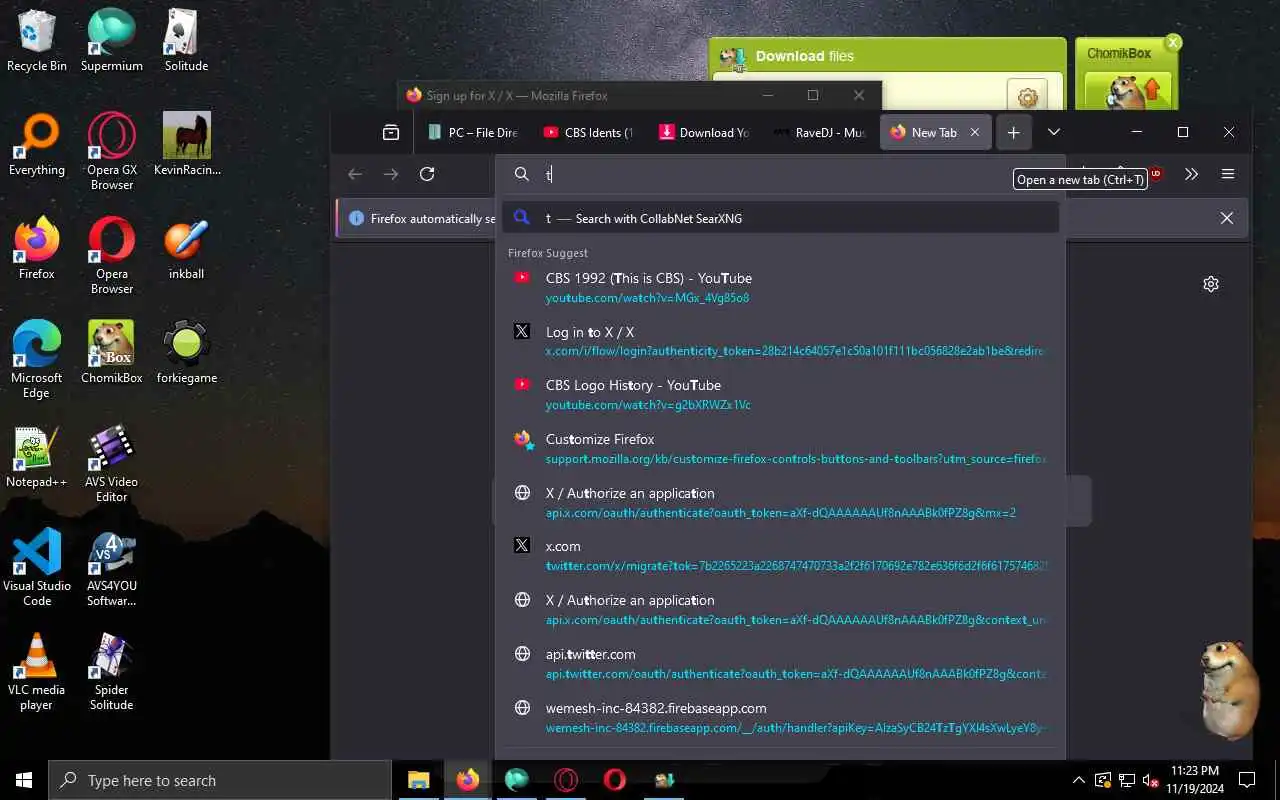Open the Firefox hamburger application menu
Viewport: 1280px width, 800px height.
(x=1228, y=174)
